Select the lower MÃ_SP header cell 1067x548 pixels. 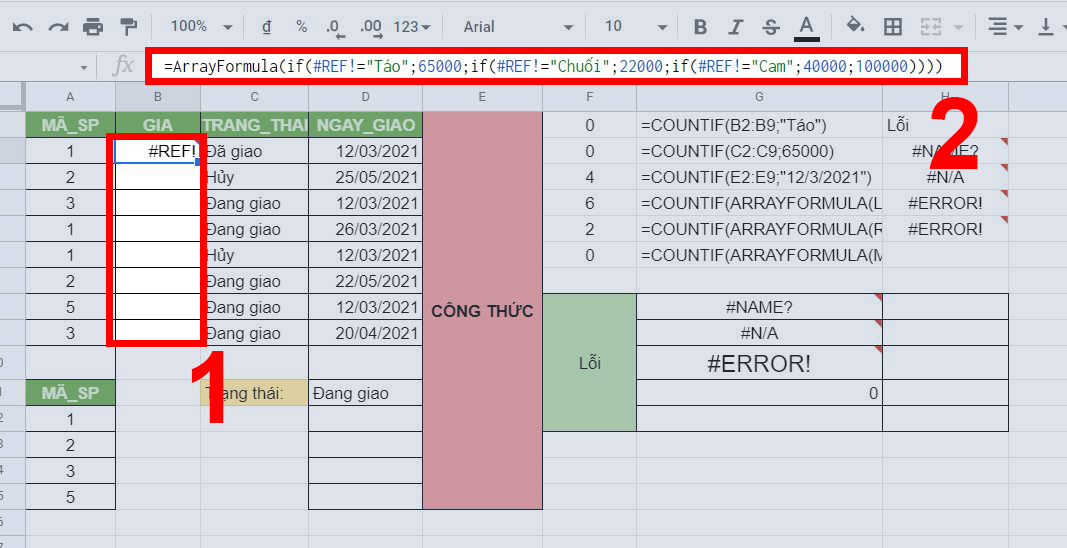71,393
